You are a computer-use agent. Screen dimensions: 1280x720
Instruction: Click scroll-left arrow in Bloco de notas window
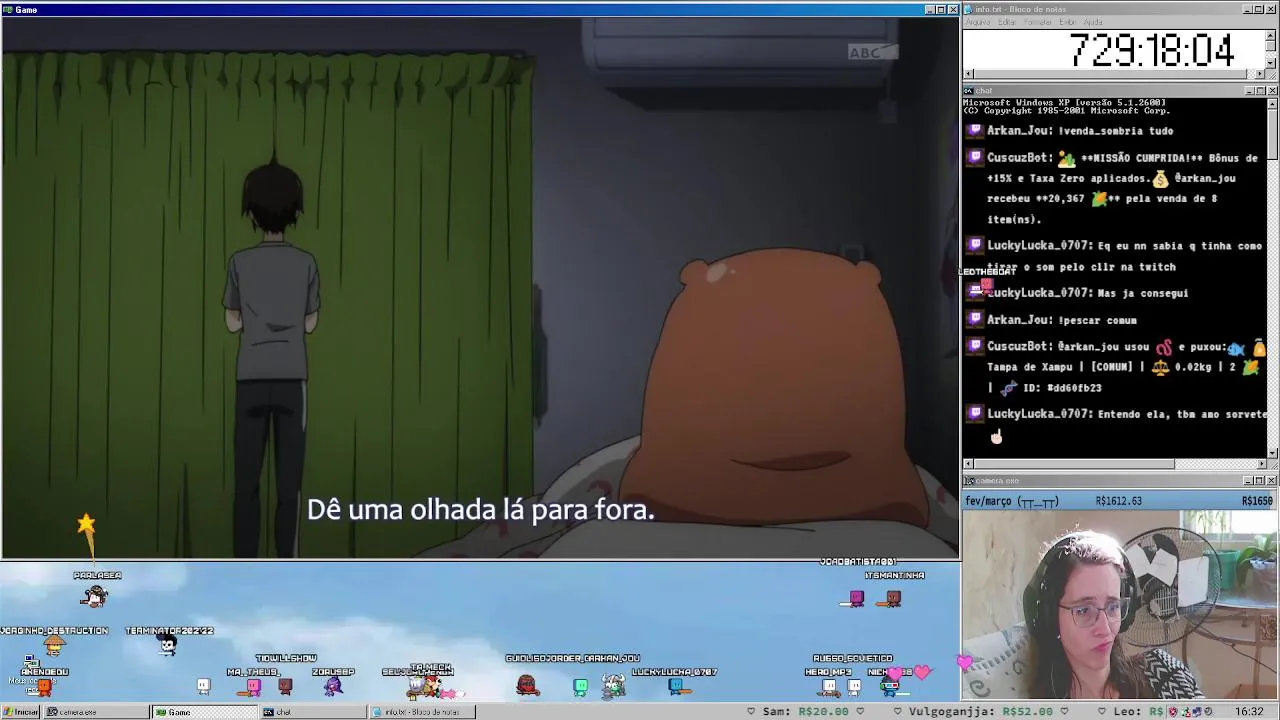click(968, 74)
